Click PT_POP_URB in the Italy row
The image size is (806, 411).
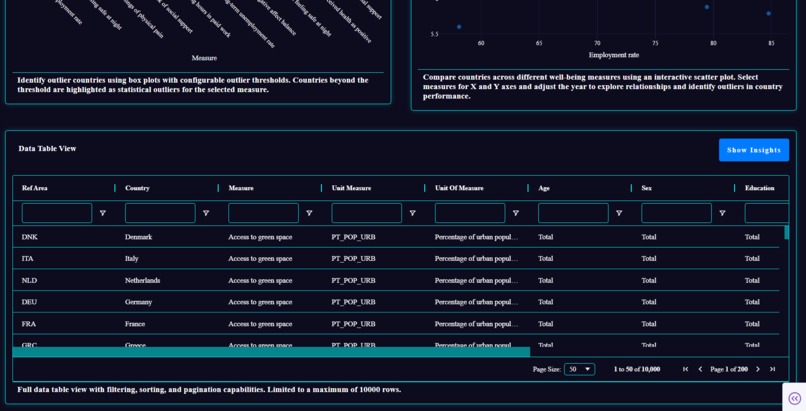pyautogui.click(x=353, y=258)
